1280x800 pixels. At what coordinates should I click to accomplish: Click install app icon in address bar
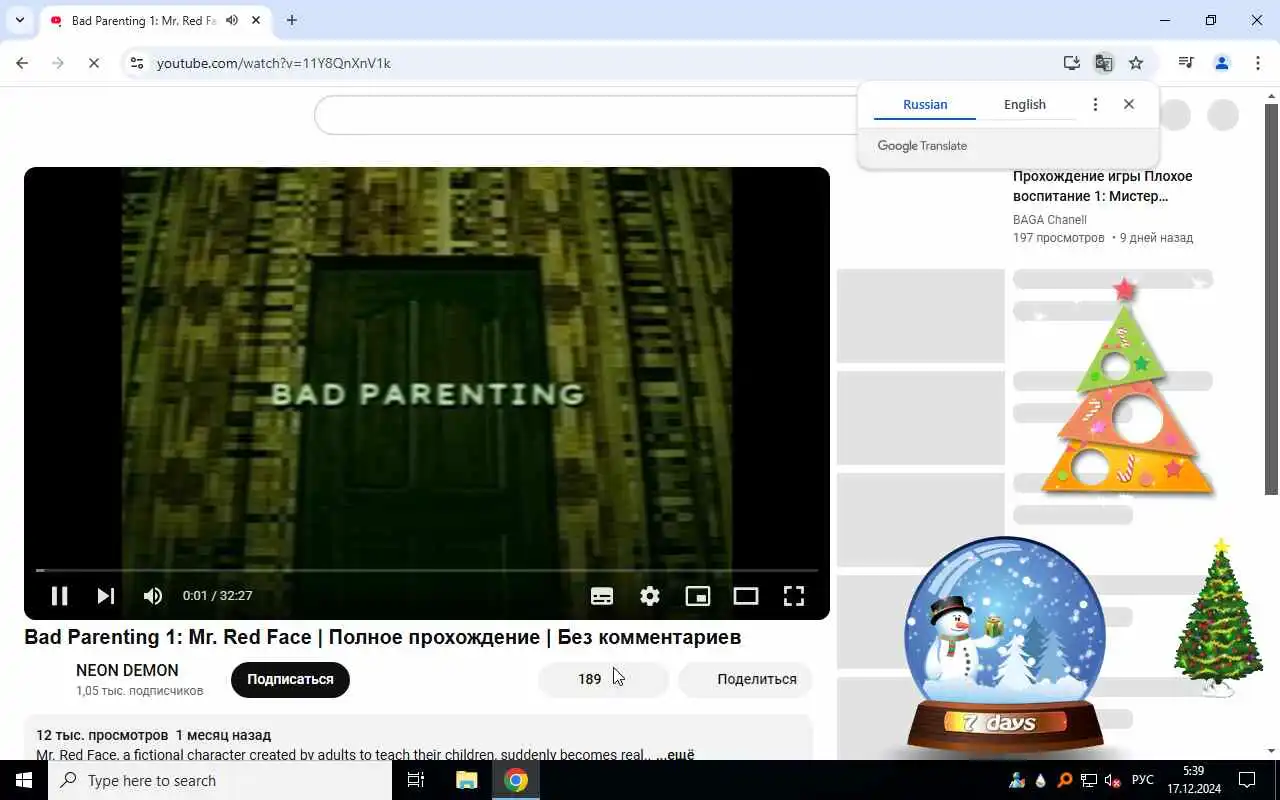(x=1072, y=63)
